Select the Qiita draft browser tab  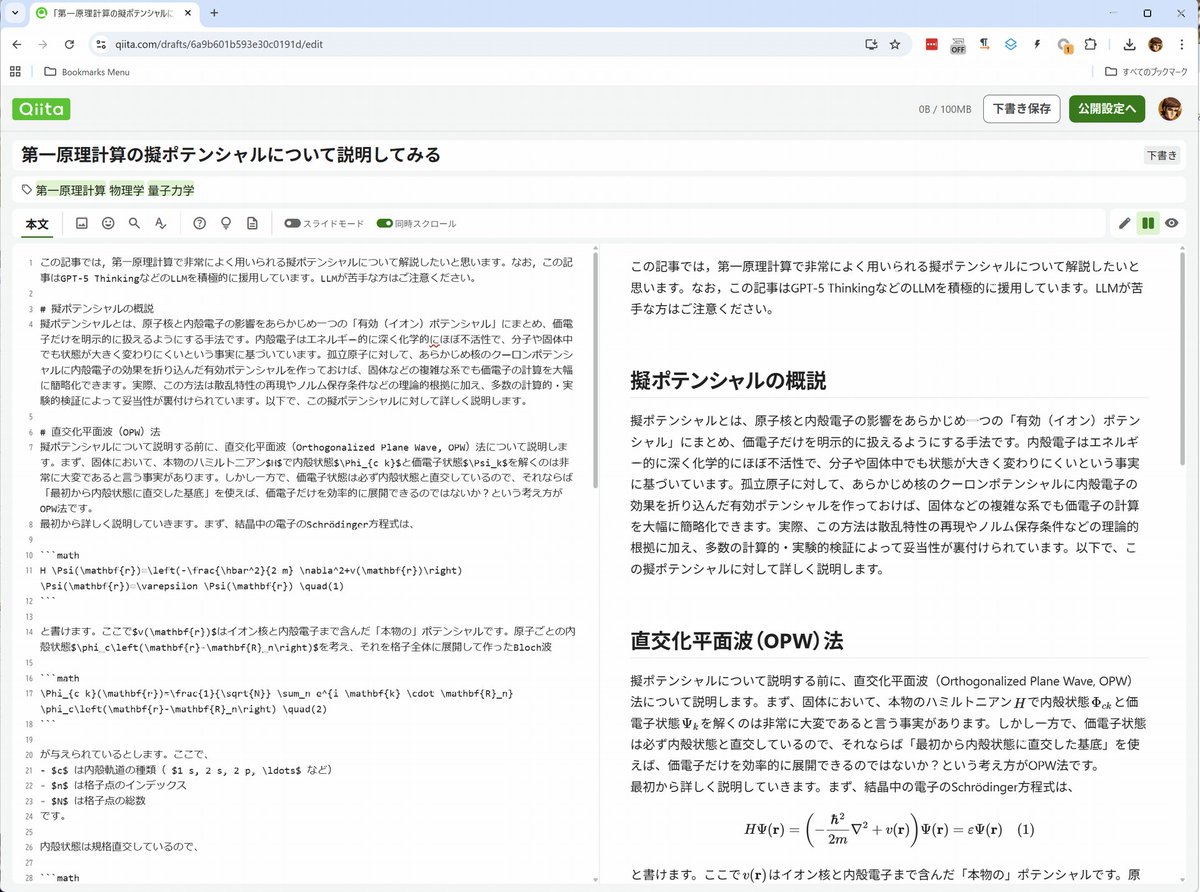tap(114, 13)
